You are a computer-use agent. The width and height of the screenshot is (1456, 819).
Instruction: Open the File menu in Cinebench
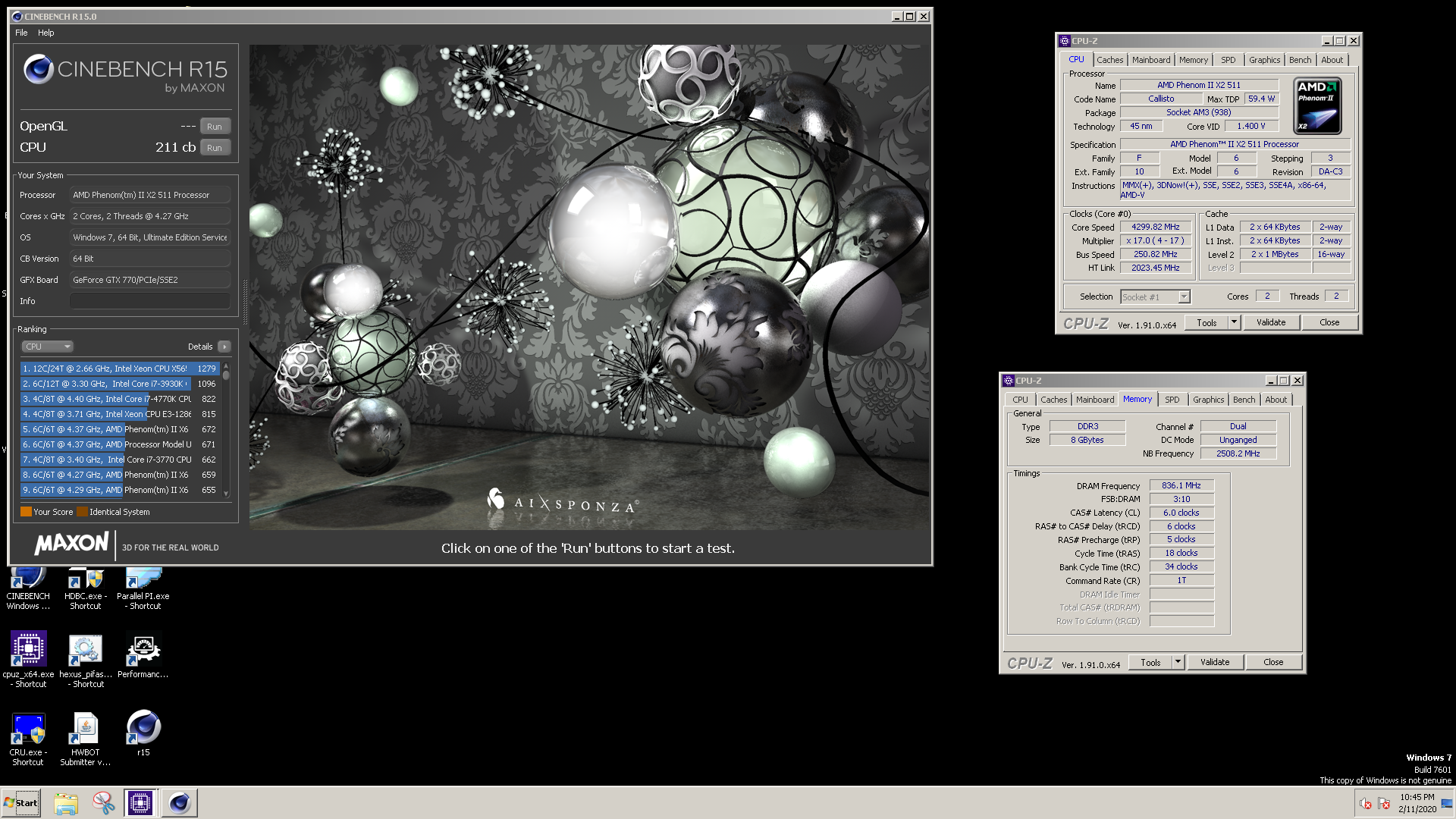[x=21, y=33]
